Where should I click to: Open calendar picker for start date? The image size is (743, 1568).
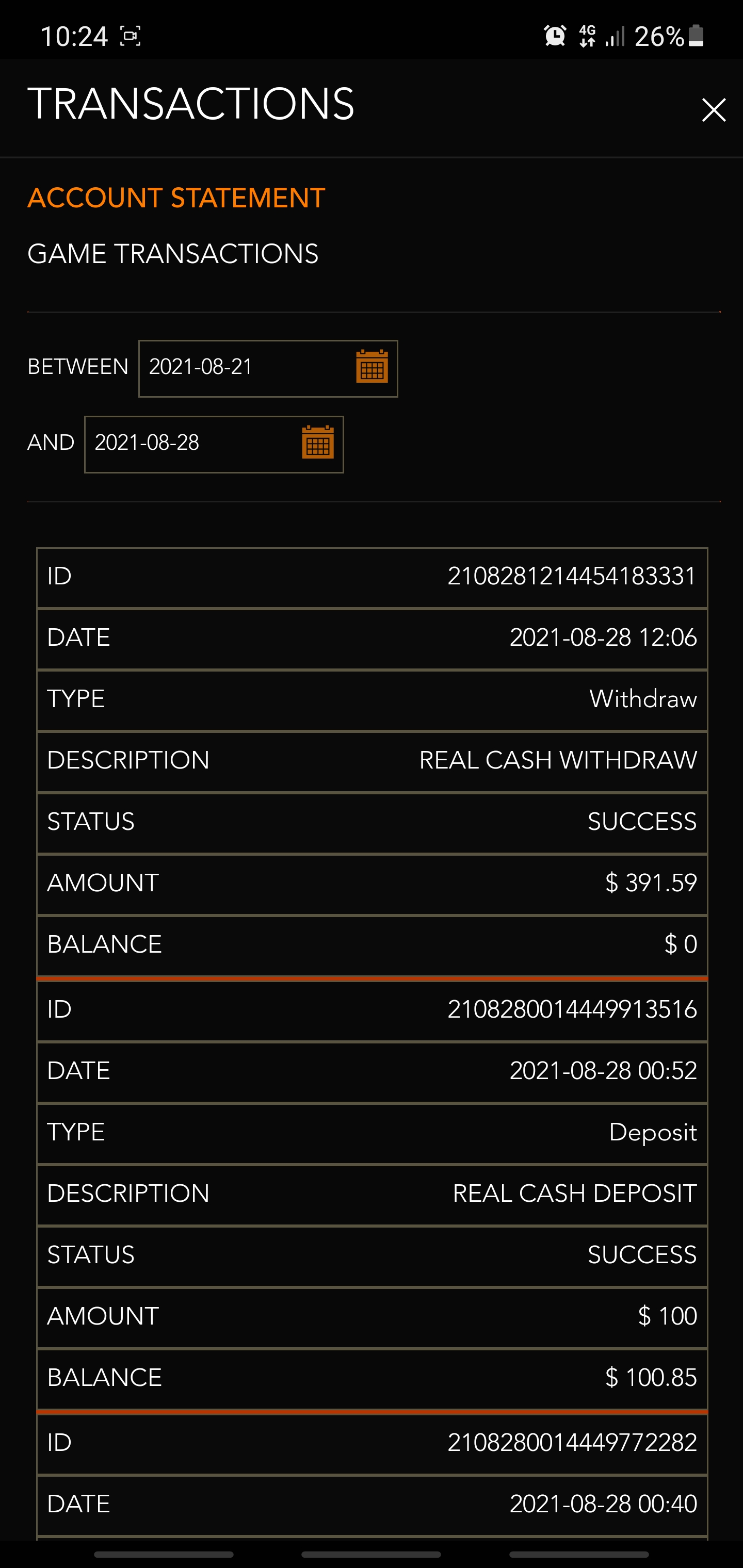point(372,367)
